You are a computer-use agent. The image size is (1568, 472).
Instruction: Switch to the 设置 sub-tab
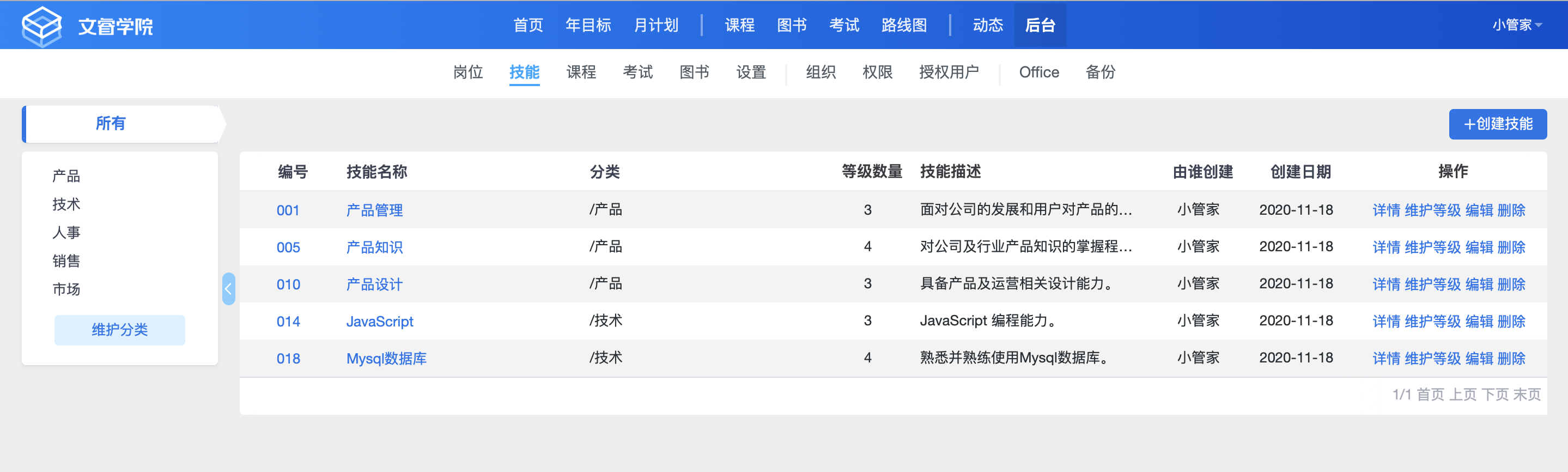click(x=751, y=72)
